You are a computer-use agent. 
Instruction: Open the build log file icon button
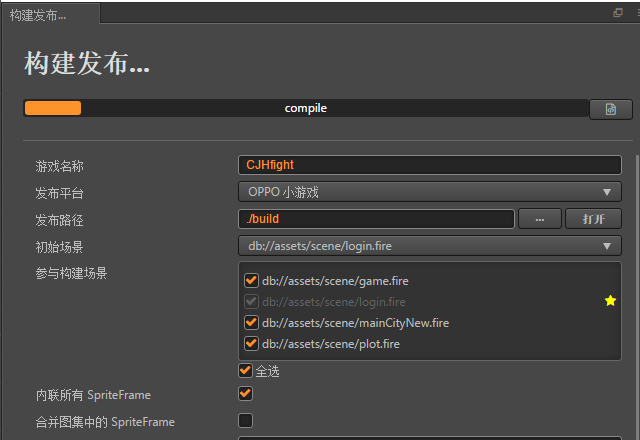coord(611,109)
